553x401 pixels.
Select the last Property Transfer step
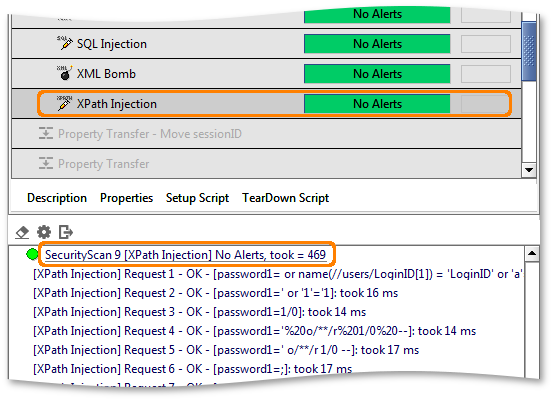(266, 164)
